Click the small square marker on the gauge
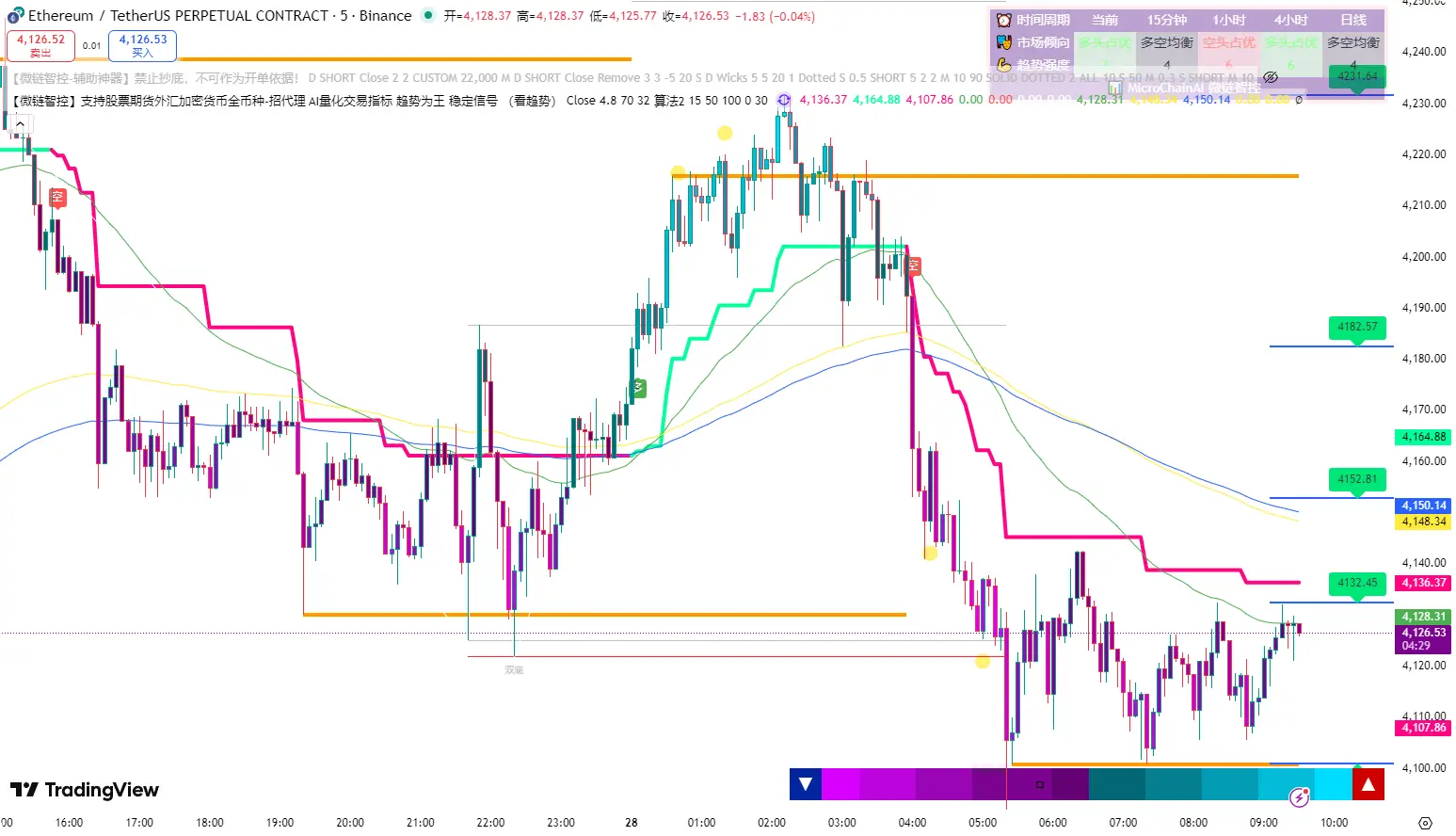This screenshot has width=1456, height=836. pyautogui.click(x=1040, y=784)
